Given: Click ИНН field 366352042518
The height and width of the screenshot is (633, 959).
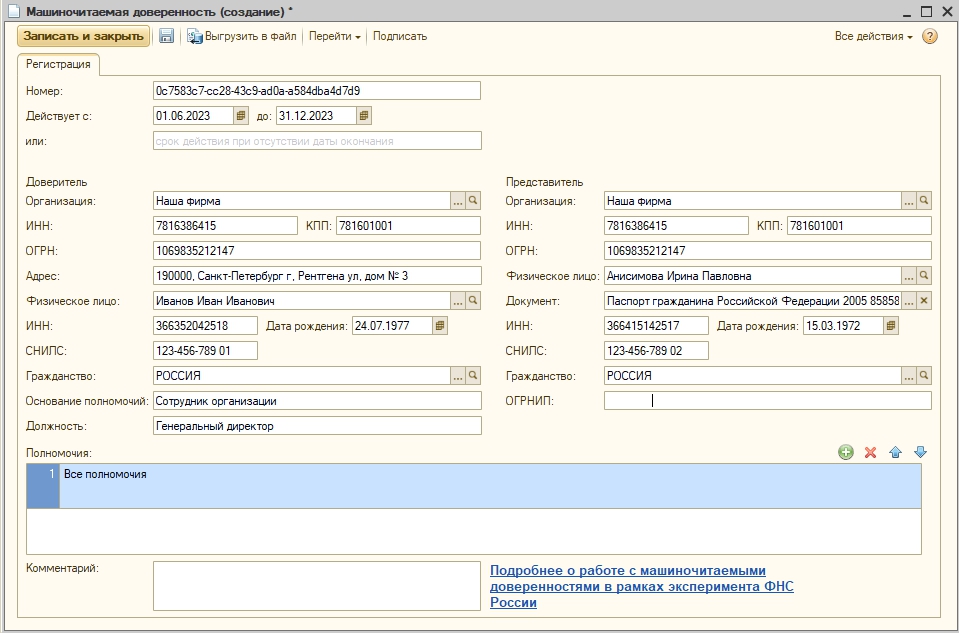Looking at the screenshot, I should [x=206, y=325].
